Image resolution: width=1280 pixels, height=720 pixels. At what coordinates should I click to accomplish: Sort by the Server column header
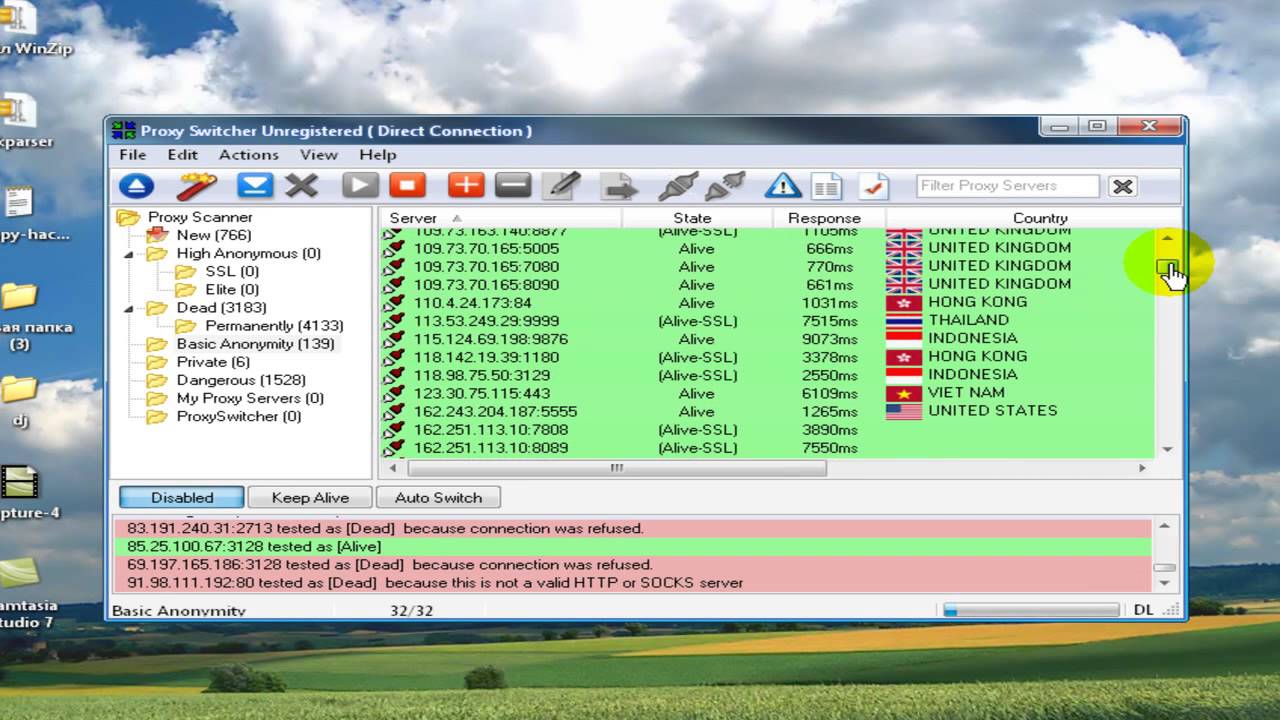tap(500, 218)
